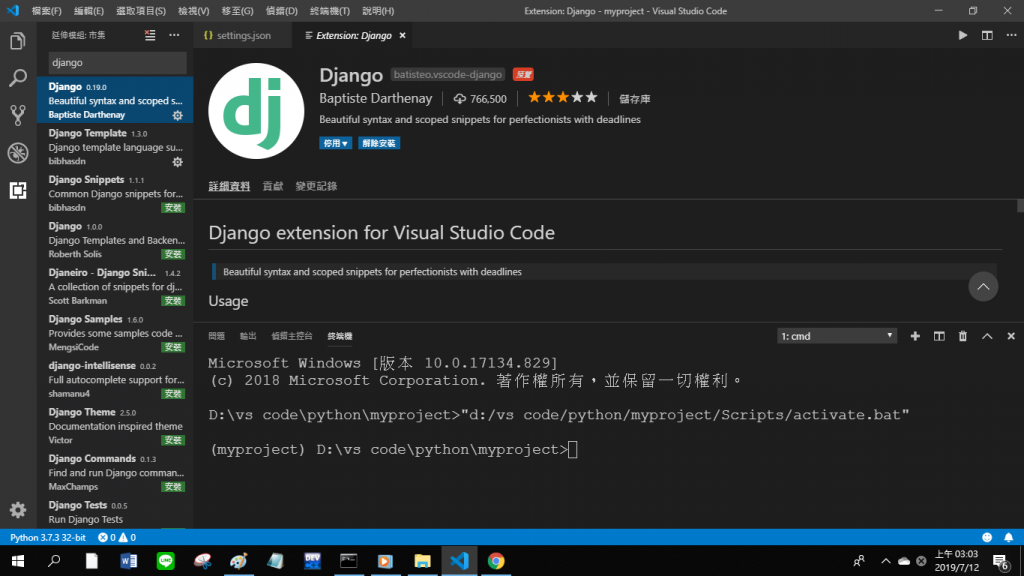Switch to the 輸出 output panel tab

tap(248, 336)
